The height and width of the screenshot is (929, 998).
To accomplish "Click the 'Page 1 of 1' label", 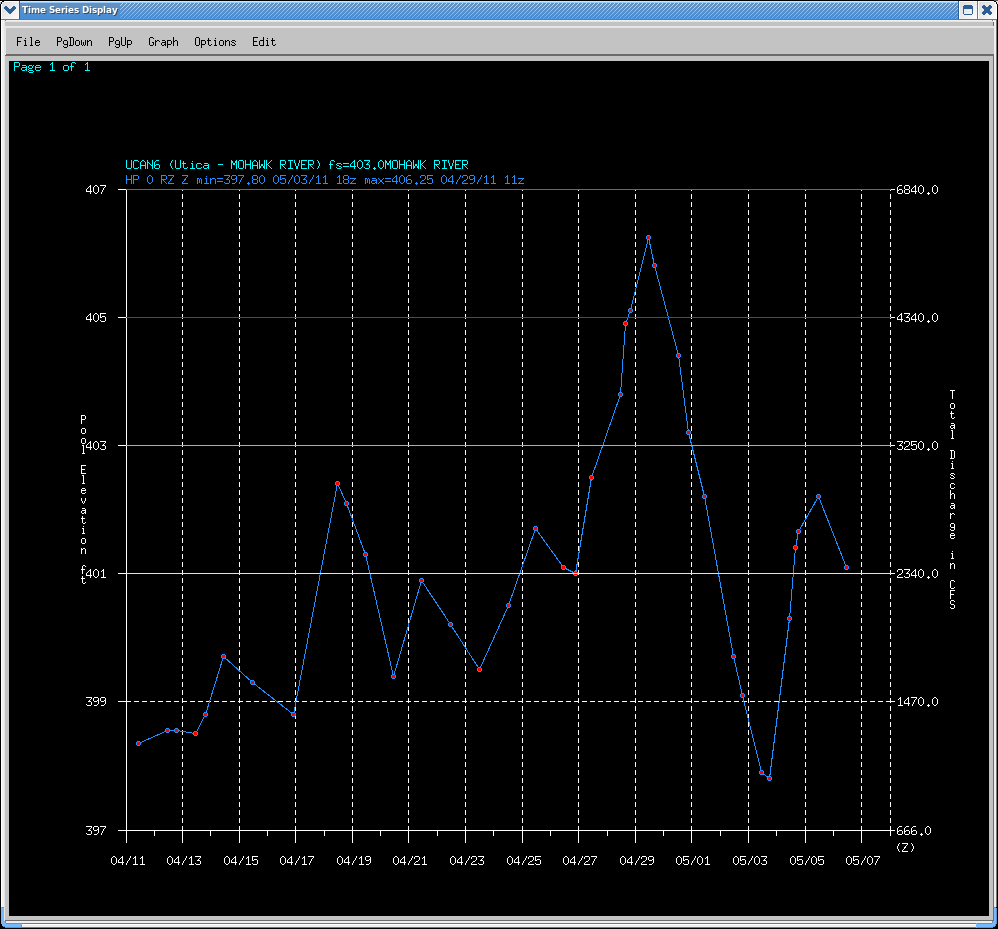I will [52, 67].
